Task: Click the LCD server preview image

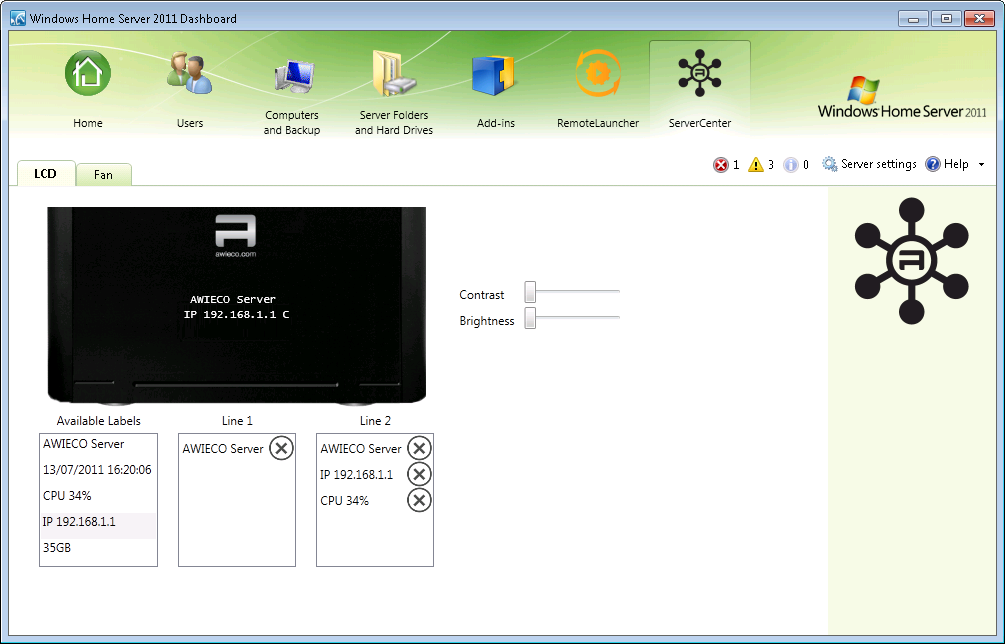Action: pyautogui.click(x=237, y=306)
